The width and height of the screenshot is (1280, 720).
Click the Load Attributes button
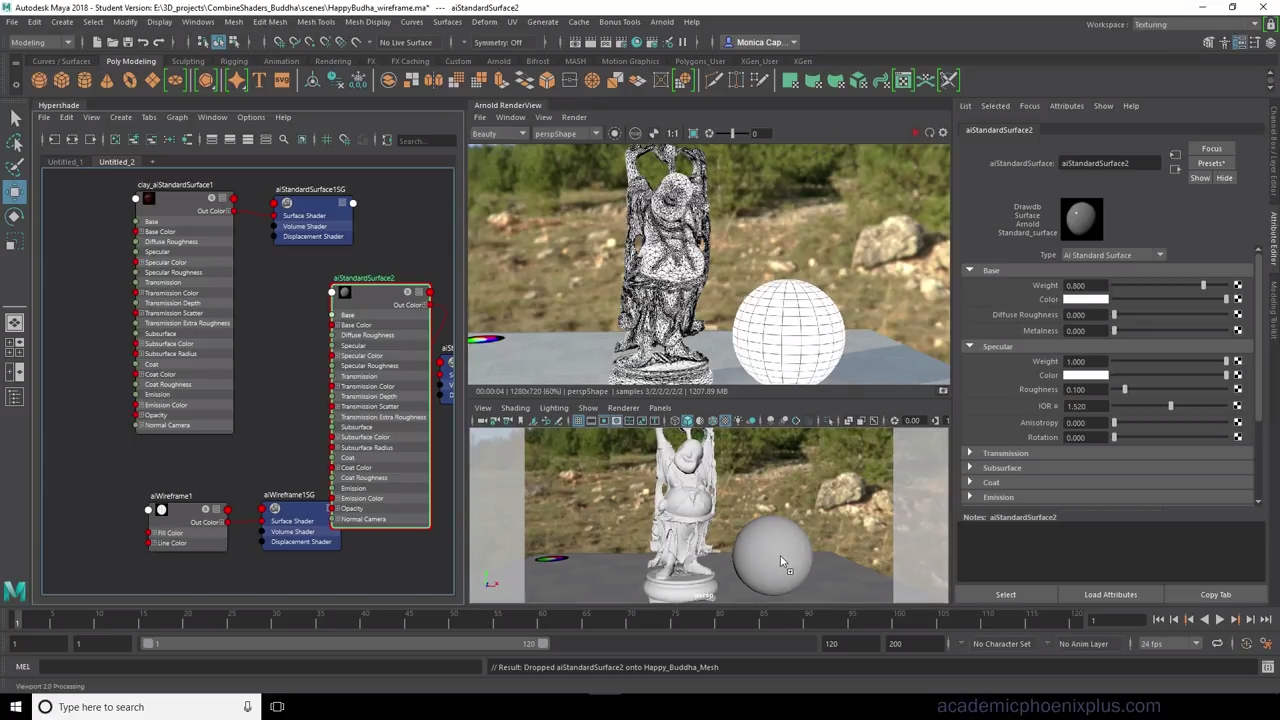(x=1110, y=595)
